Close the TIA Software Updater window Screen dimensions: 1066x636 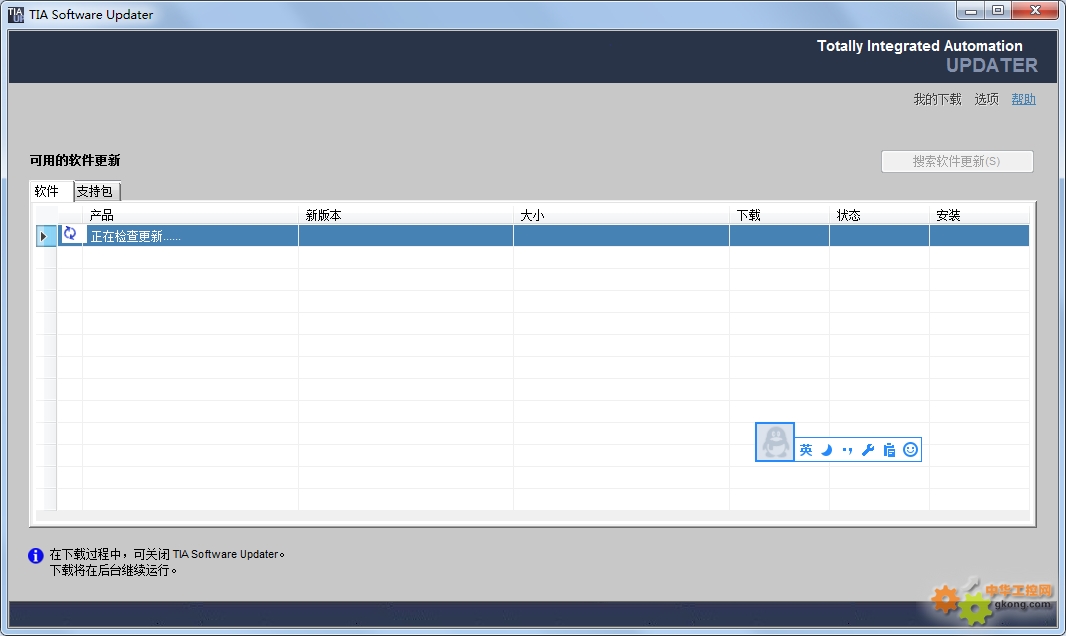coord(1035,11)
